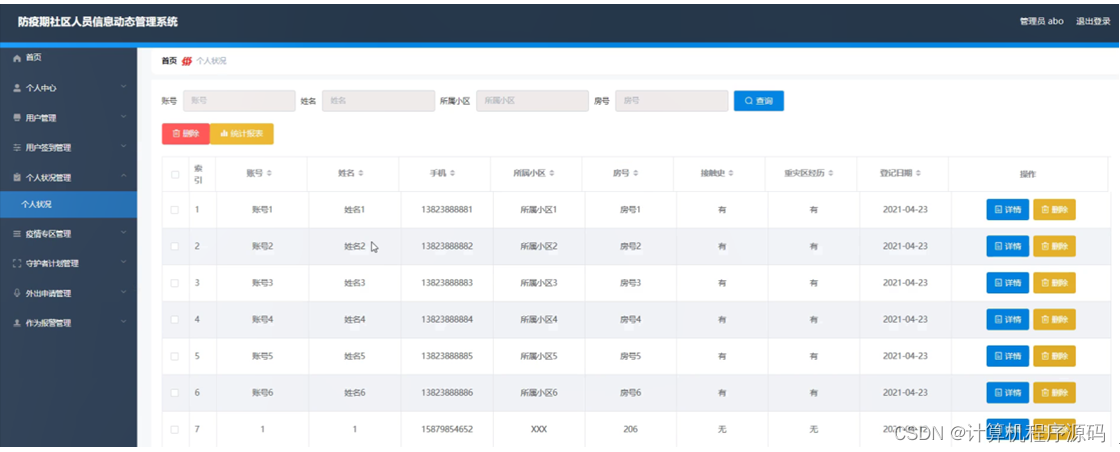Click yellow 删除 button for 账号6 row
The width and height of the screenshot is (1120, 452).
1054,393
